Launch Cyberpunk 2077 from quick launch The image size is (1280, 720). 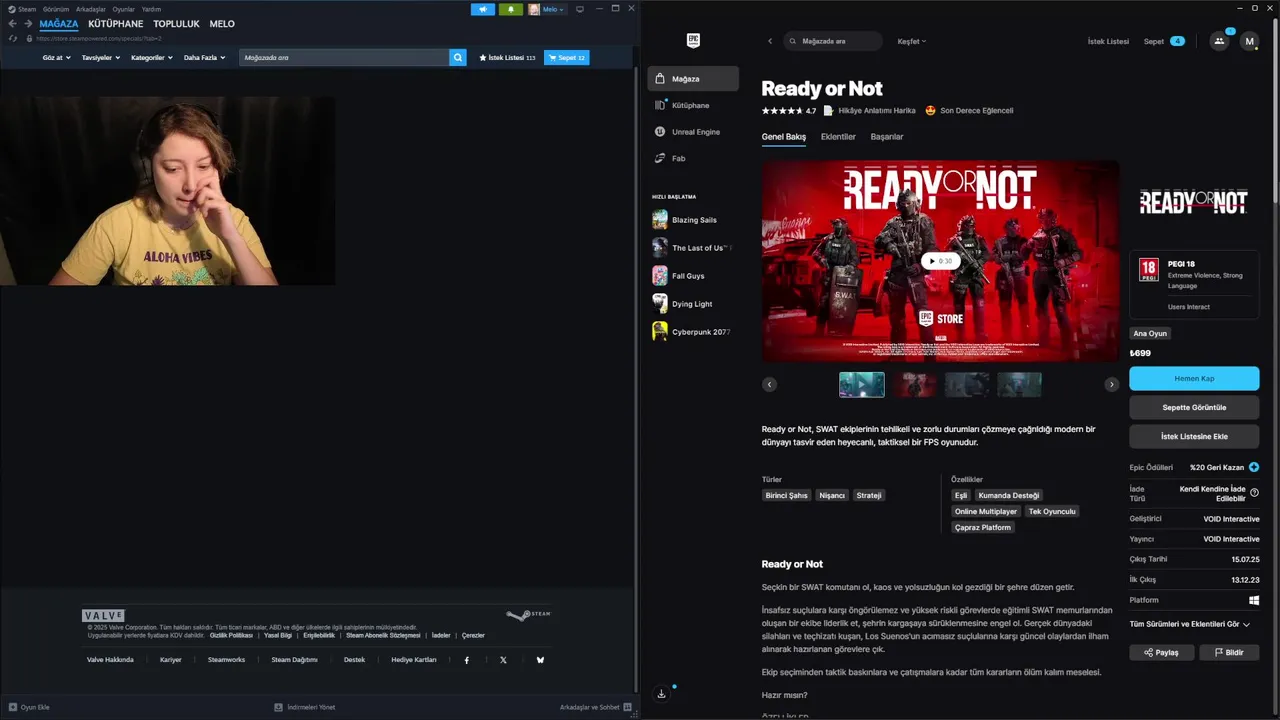point(691,332)
